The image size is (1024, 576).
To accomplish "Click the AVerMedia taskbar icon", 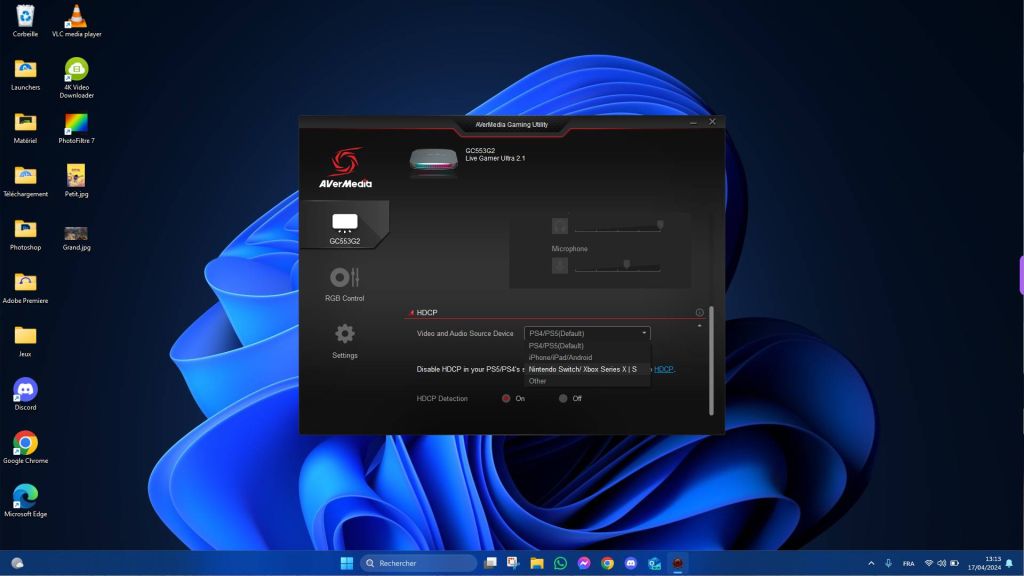I will 678,563.
